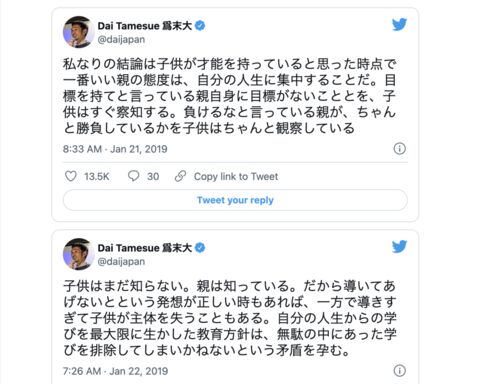This screenshot has width=500, height=384.
Task: Open second tweet's profile avatar
Action: click(79, 254)
